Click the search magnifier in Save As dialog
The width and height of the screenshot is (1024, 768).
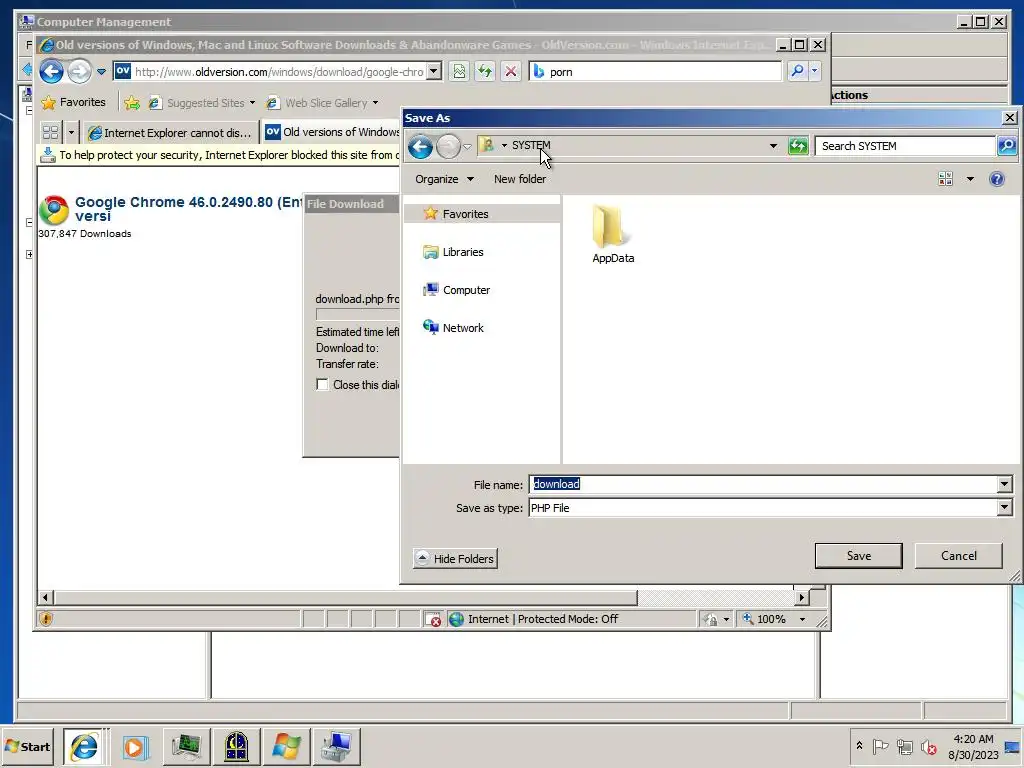[1007, 146]
